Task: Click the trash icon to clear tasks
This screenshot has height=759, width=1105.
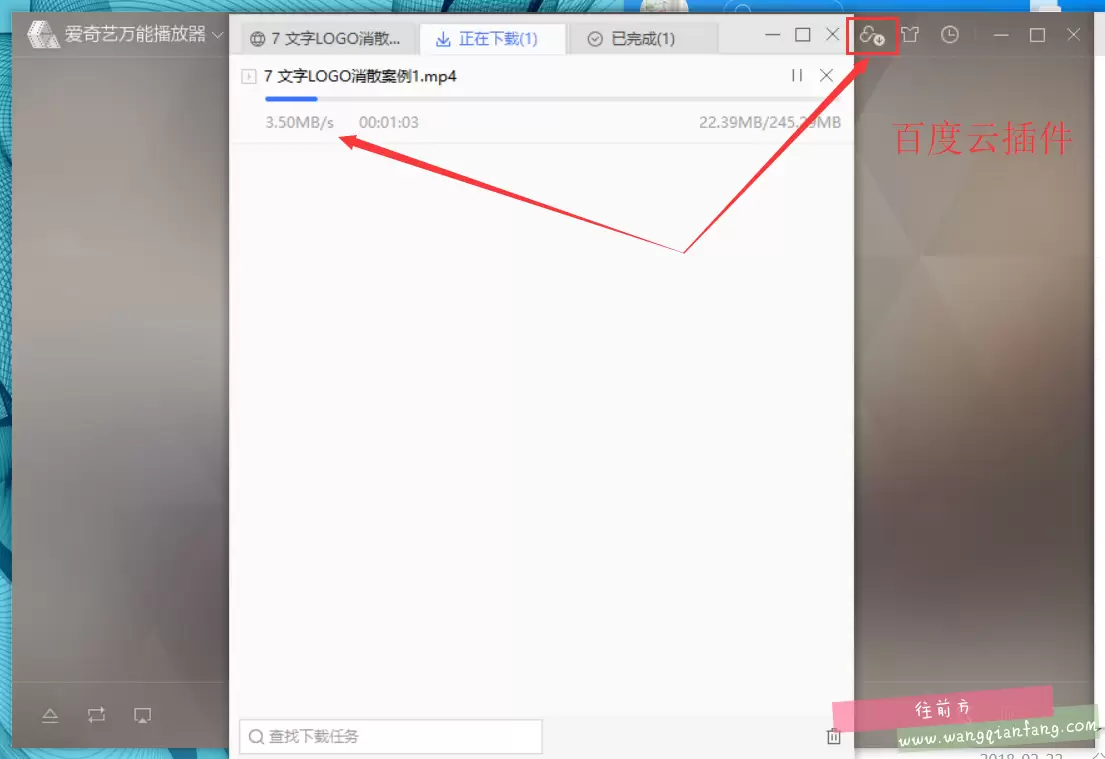Action: [834, 736]
